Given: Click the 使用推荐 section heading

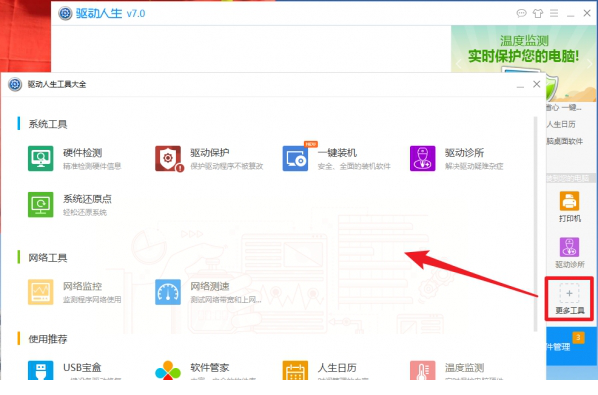Looking at the screenshot, I should (x=48, y=339).
